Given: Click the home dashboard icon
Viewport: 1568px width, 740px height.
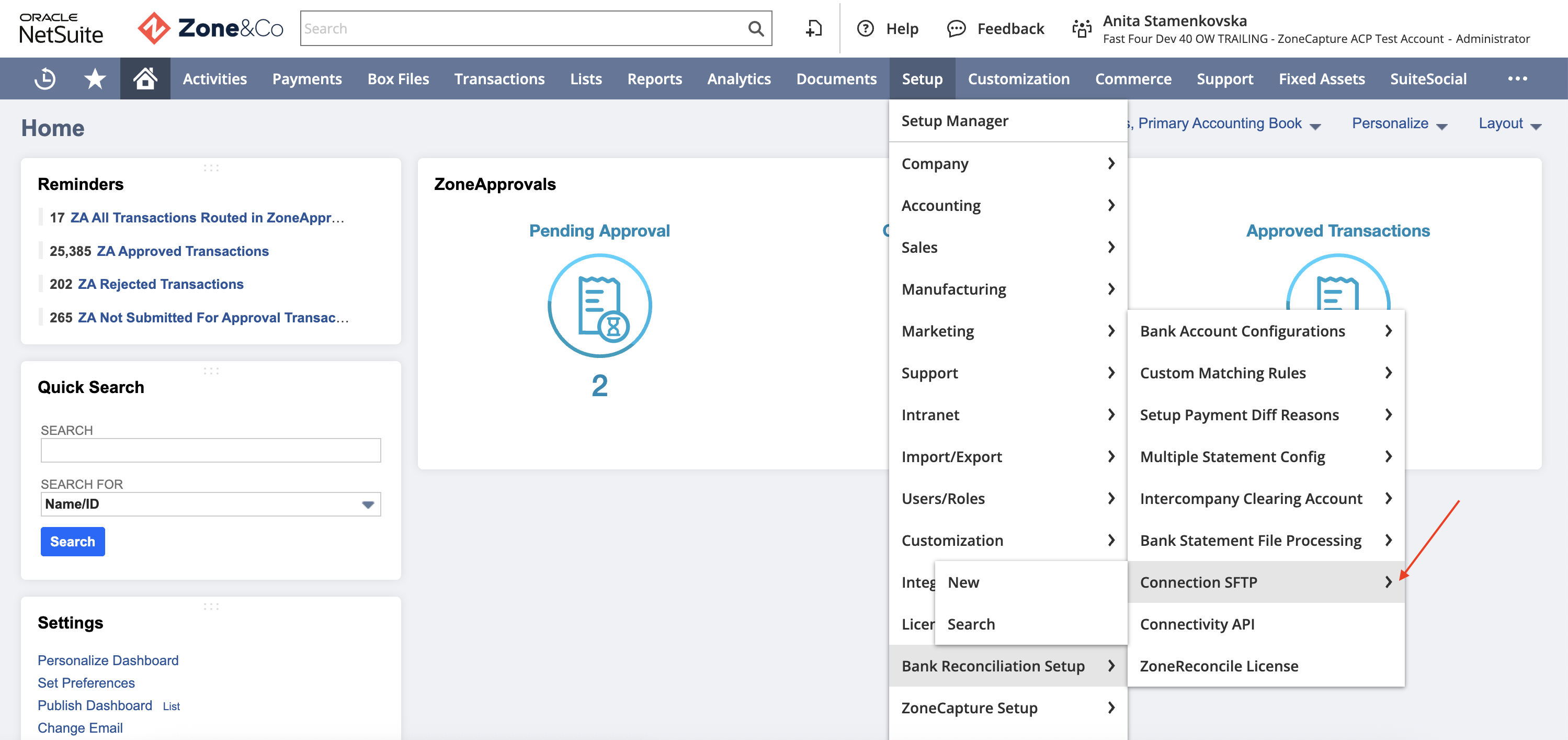Looking at the screenshot, I should (145, 78).
